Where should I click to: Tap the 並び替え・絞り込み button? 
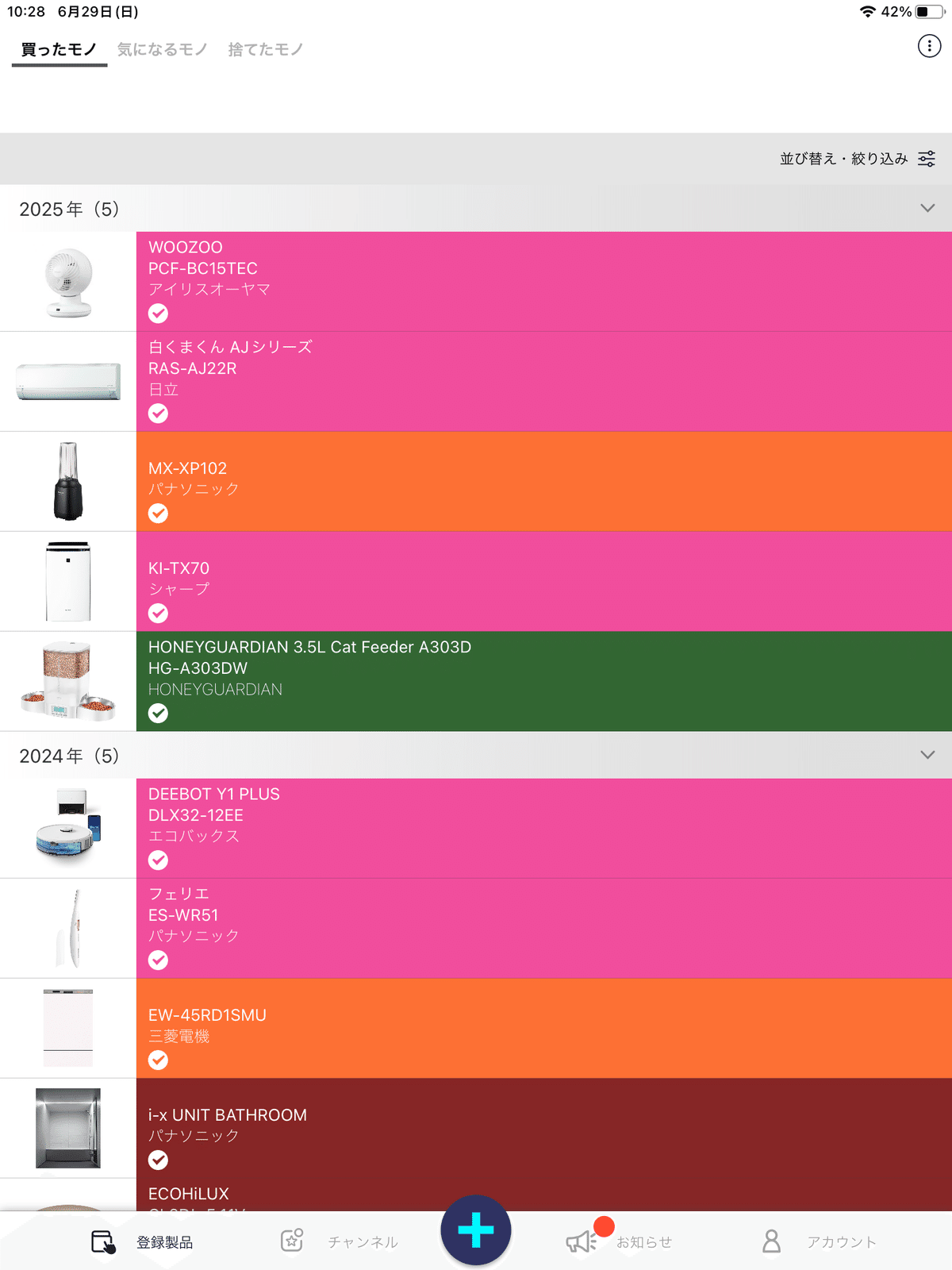click(858, 159)
